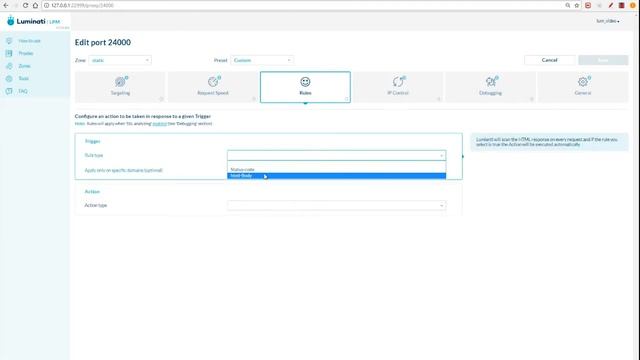640x360 pixels.
Task: Click the dark red book extension icon
Action: 622,5
